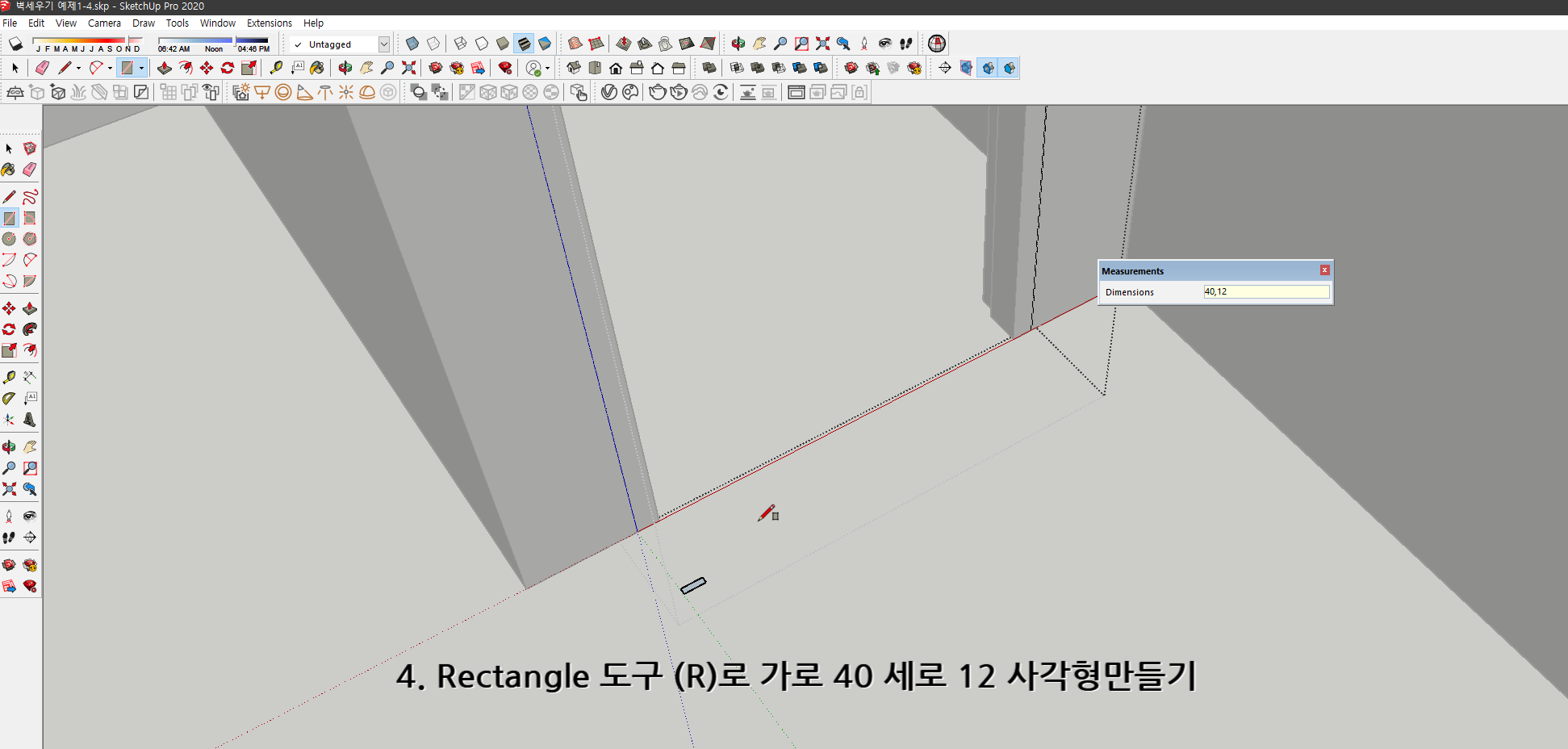Image resolution: width=1568 pixels, height=749 pixels.
Task: Click the Zoom Window icon in camera toolbar
Action: coord(801,44)
